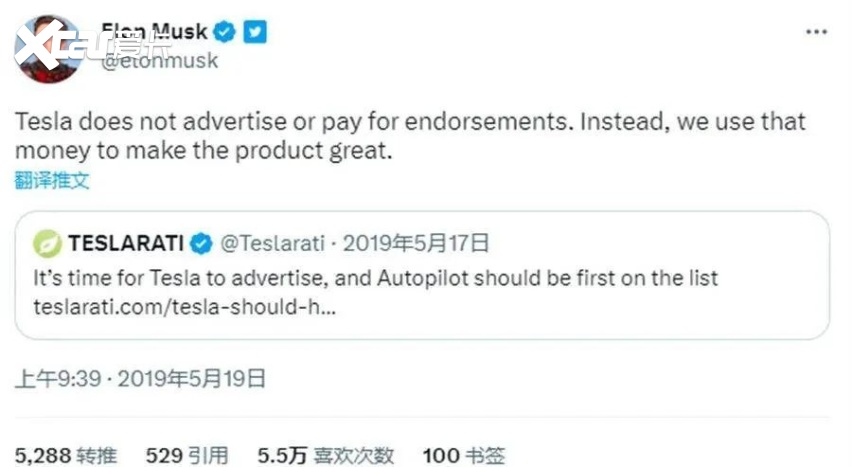Open the TESLARATI account name
This screenshot has height=467, width=852.
[127, 243]
